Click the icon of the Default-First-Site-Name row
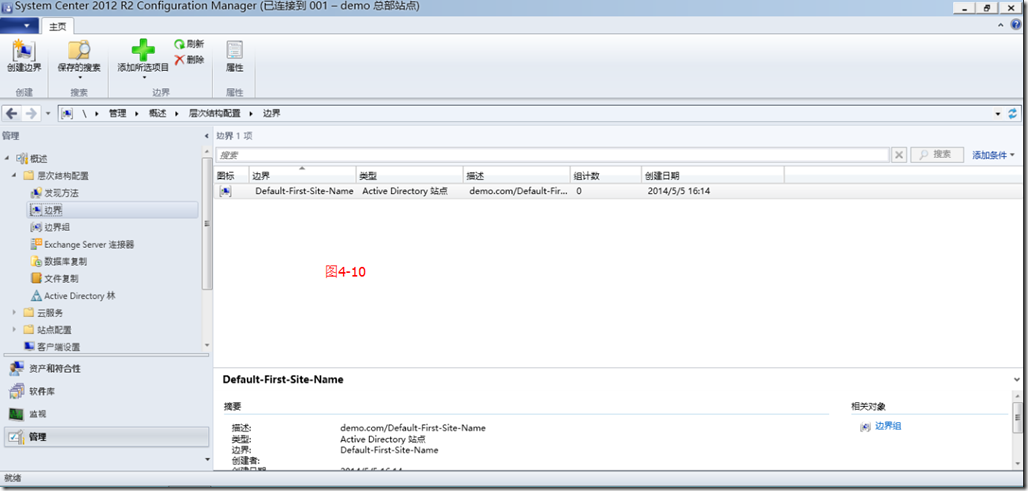This screenshot has width=1028, height=491. [x=225, y=191]
